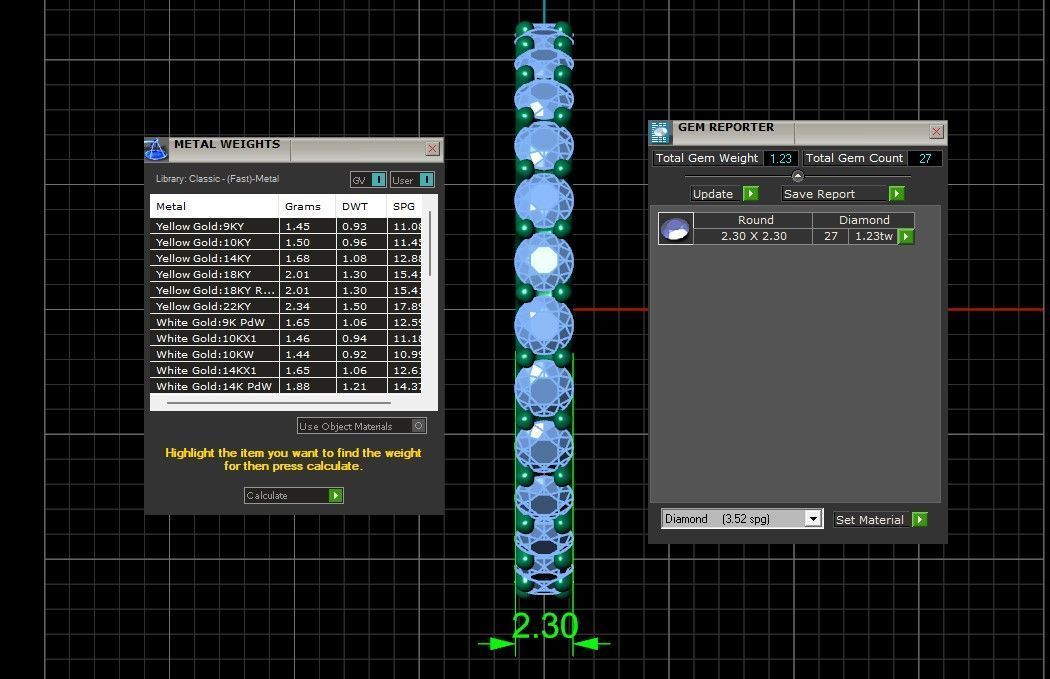Close the Metal Weights panel
The width and height of the screenshot is (1050, 679).
433,149
